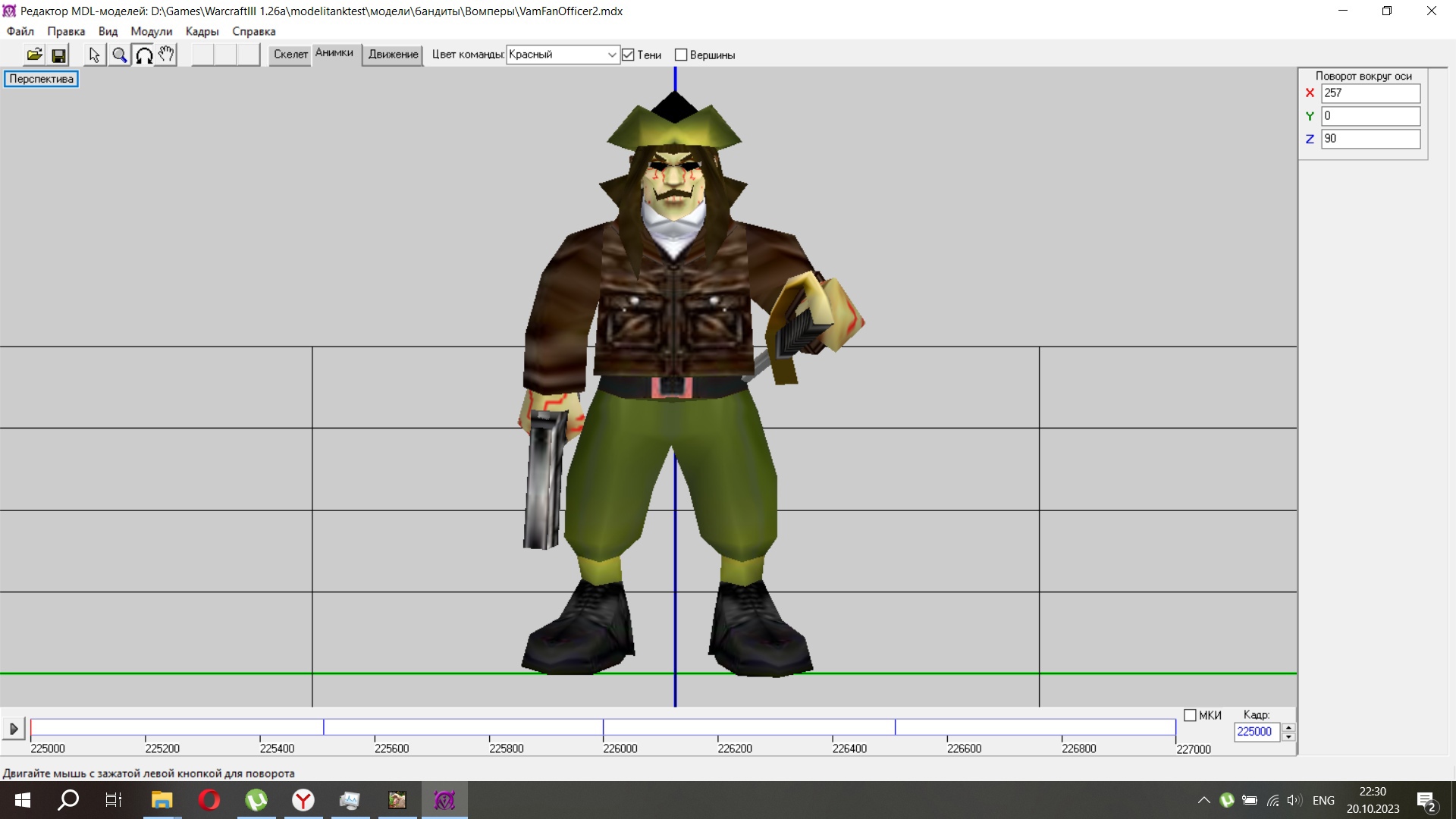Image resolution: width=1456 pixels, height=819 pixels.
Task: Open the Цвет команды color dropdown
Action: 611,55
